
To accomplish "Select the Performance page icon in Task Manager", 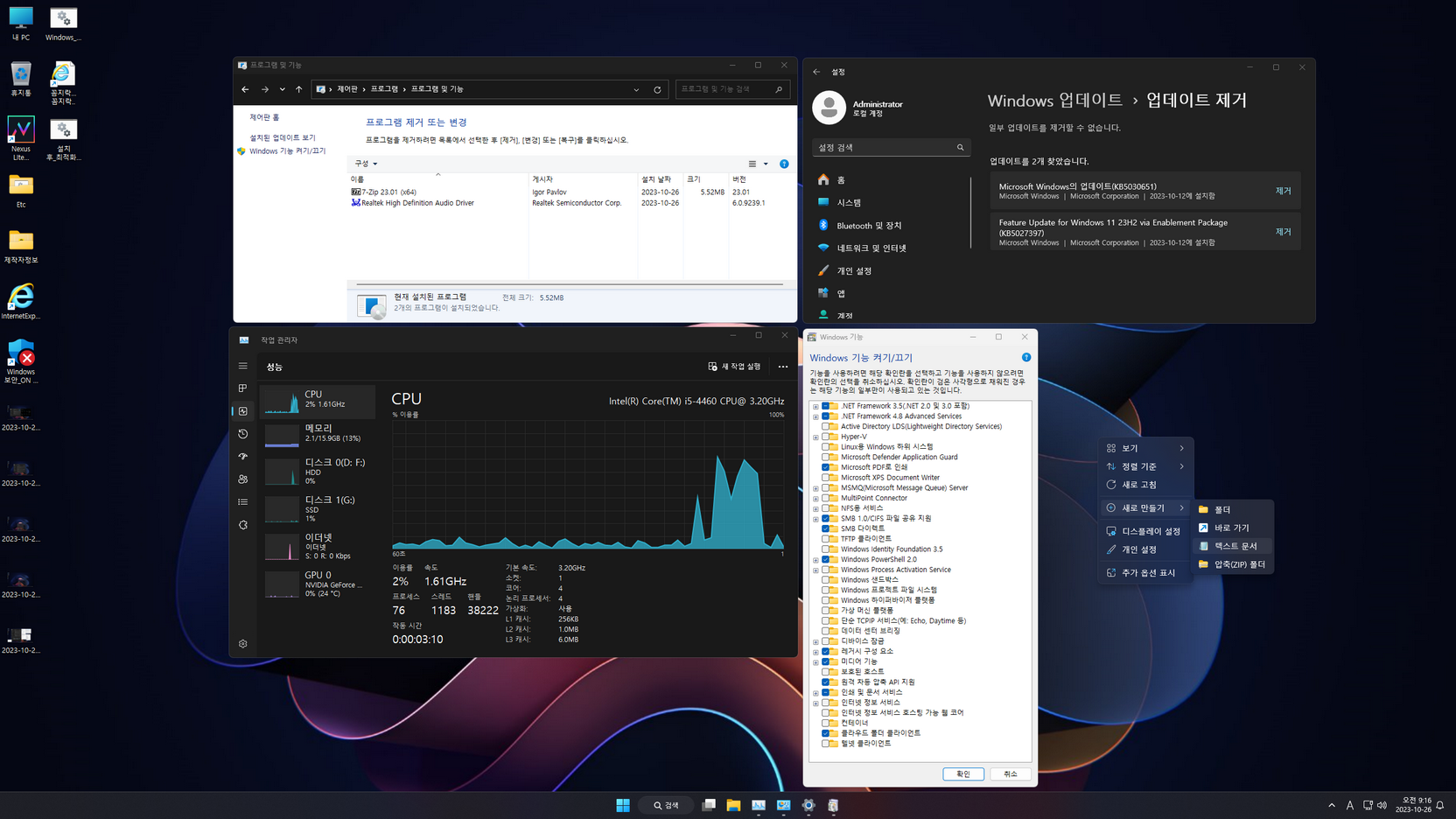I will 243,411.
